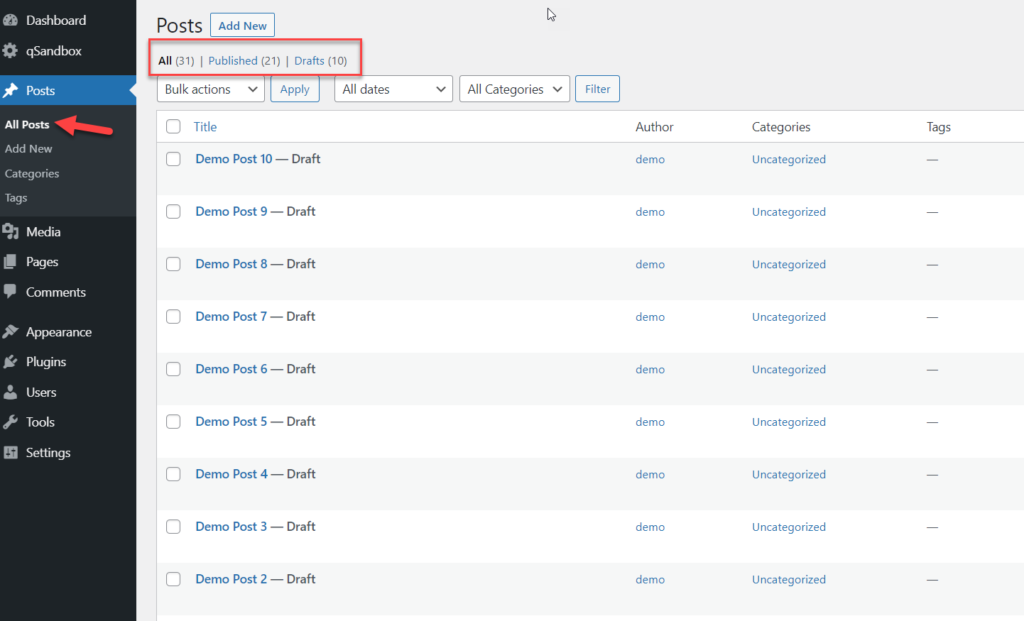Image resolution: width=1024 pixels, height=621 pixels.
Task: Open the Users menu
Action: pyautogui.click(x=41, y=392)
